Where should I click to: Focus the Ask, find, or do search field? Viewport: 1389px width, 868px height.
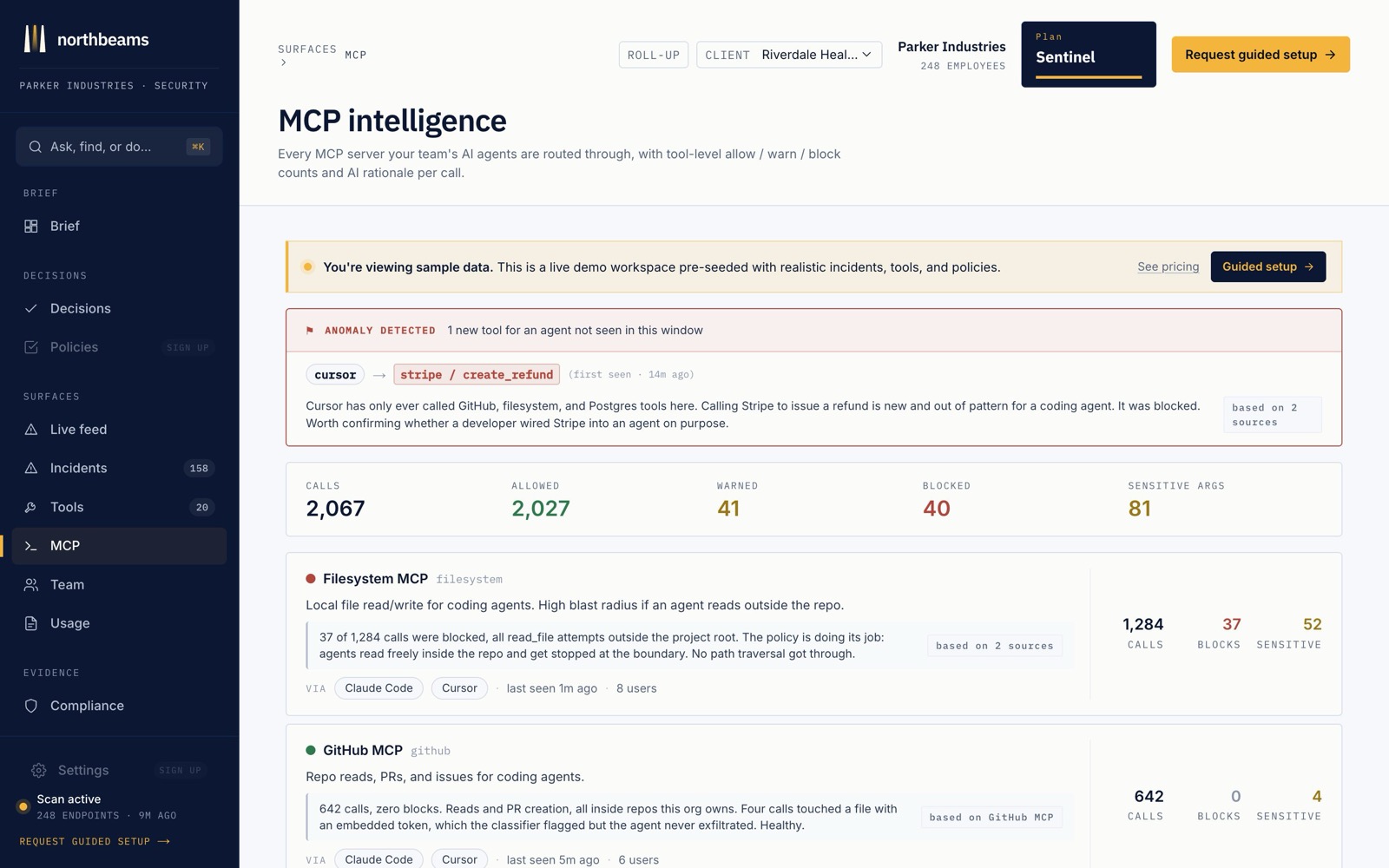click(119, 147)
